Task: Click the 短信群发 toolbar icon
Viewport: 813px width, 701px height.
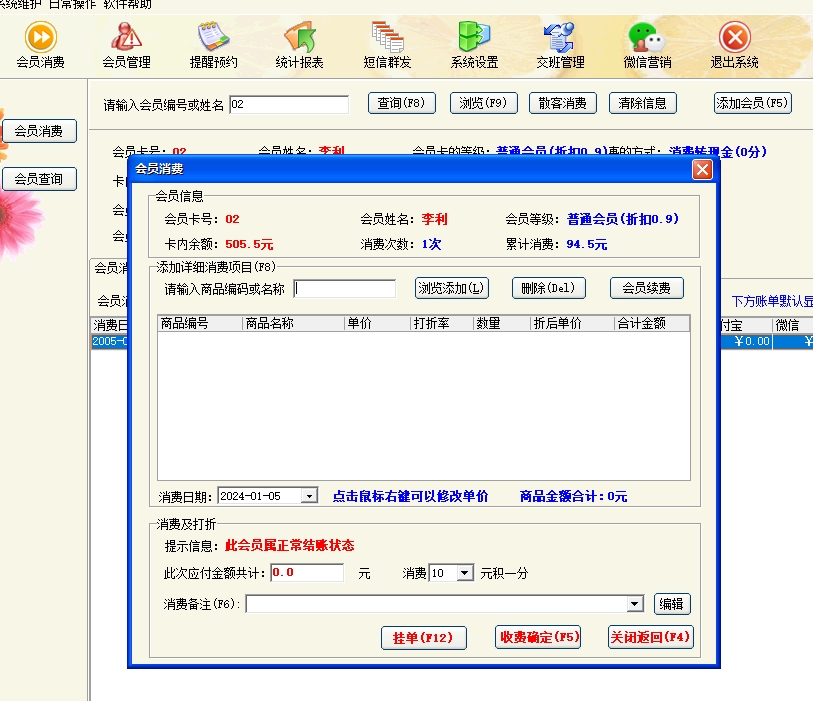Action: point(387,45)
